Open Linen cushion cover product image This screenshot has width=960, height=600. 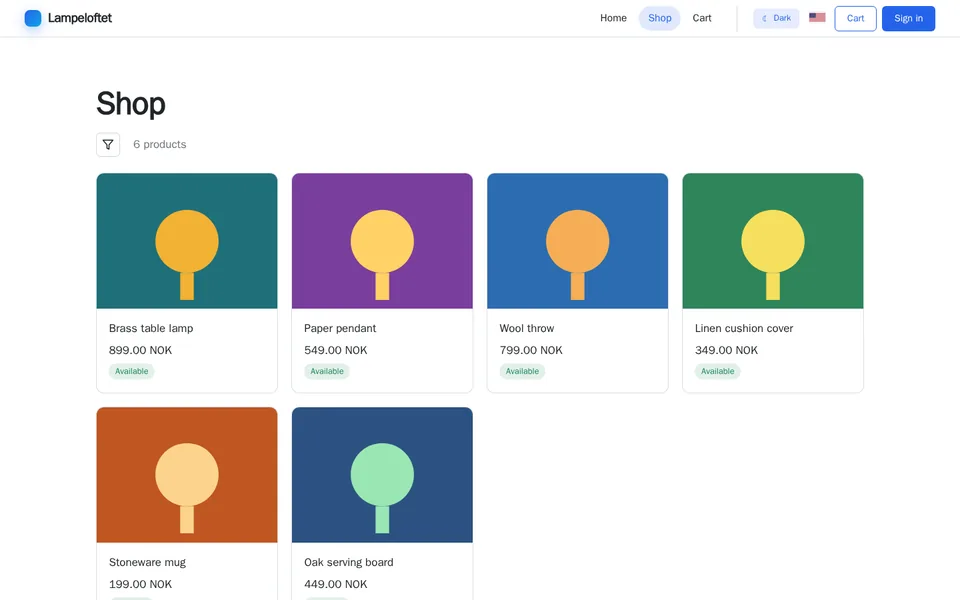773,241
